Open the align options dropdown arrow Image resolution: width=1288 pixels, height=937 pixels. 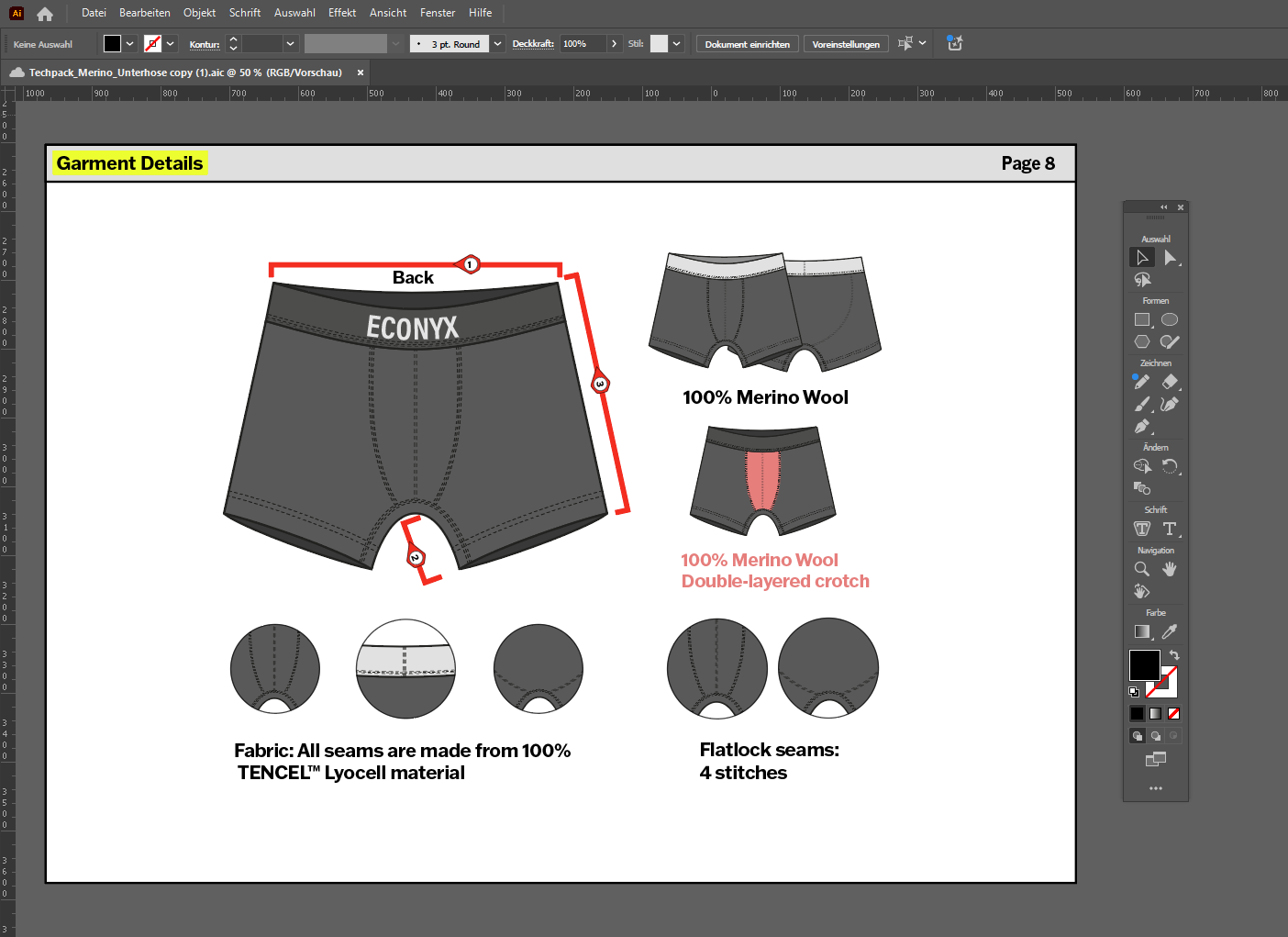click(x=923, y=43)
